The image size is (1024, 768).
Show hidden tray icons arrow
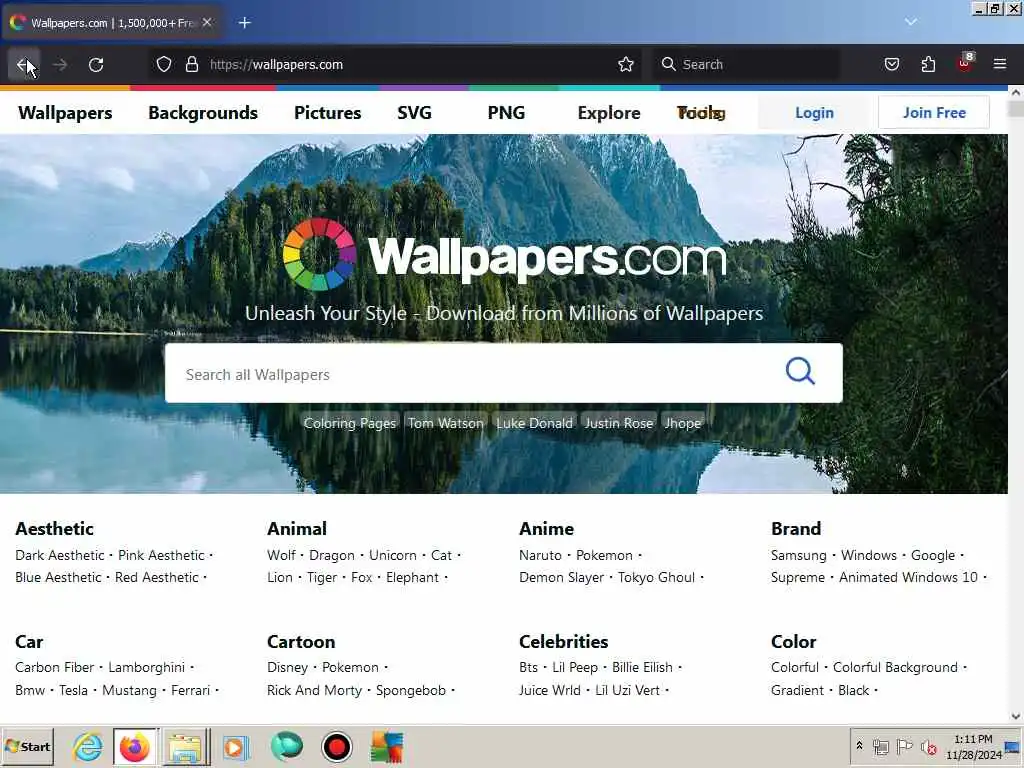pyautogui.click(x=859, y=746)
